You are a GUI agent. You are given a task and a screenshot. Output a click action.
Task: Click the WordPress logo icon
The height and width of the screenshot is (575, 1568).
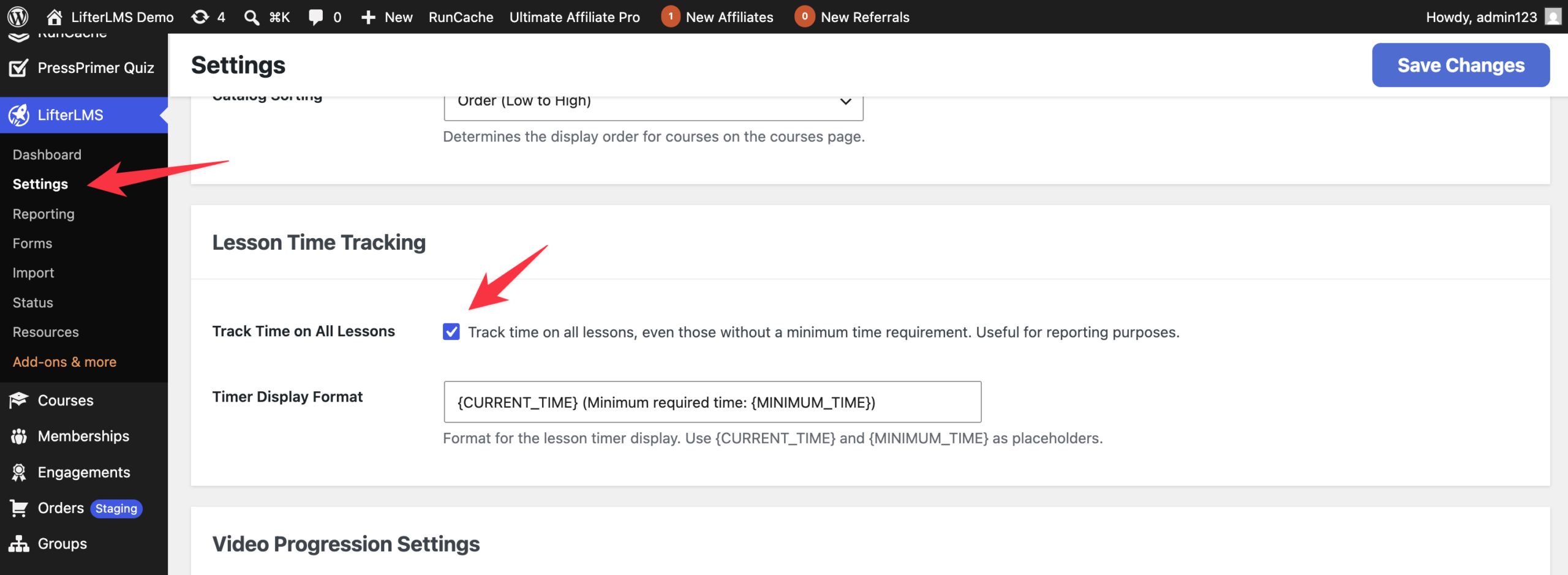[x=18, y=17]
